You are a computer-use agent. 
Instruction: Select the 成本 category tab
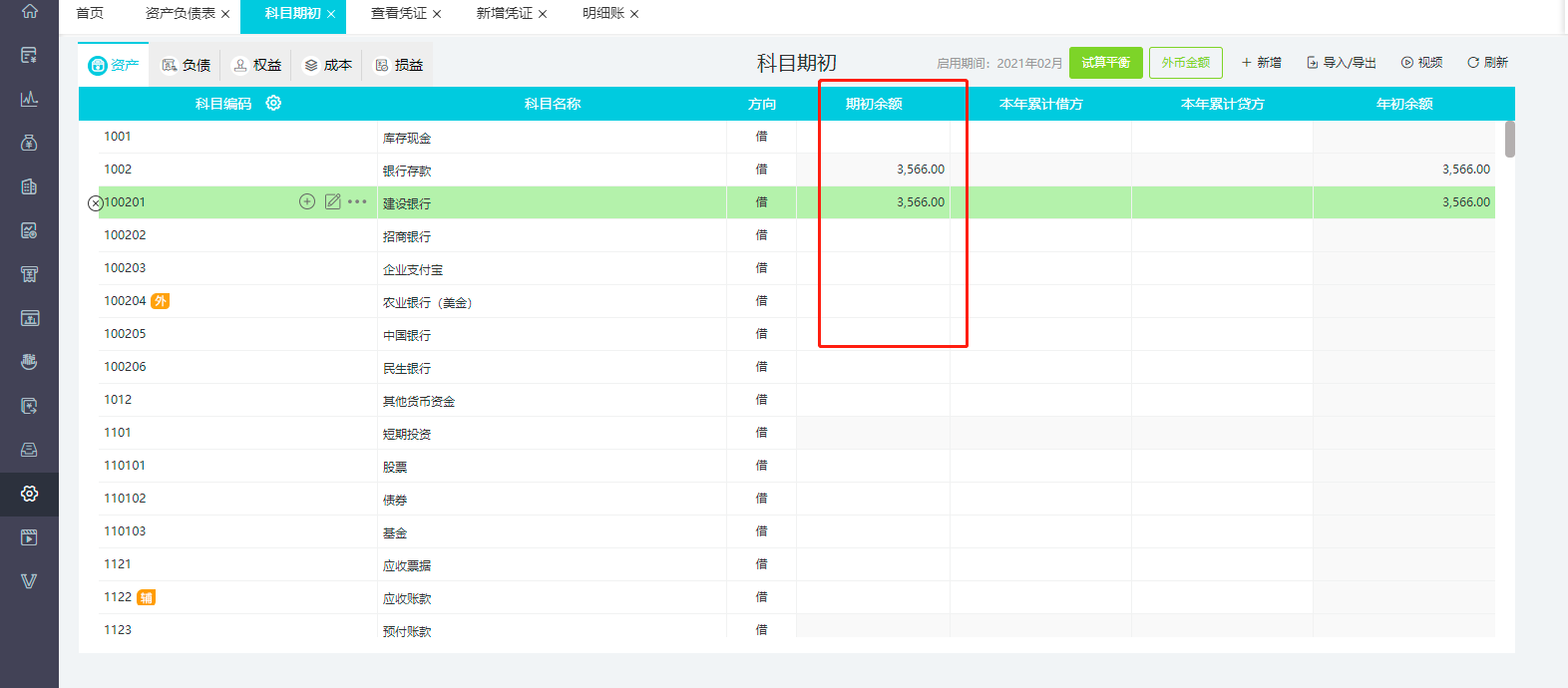point(328,65)
